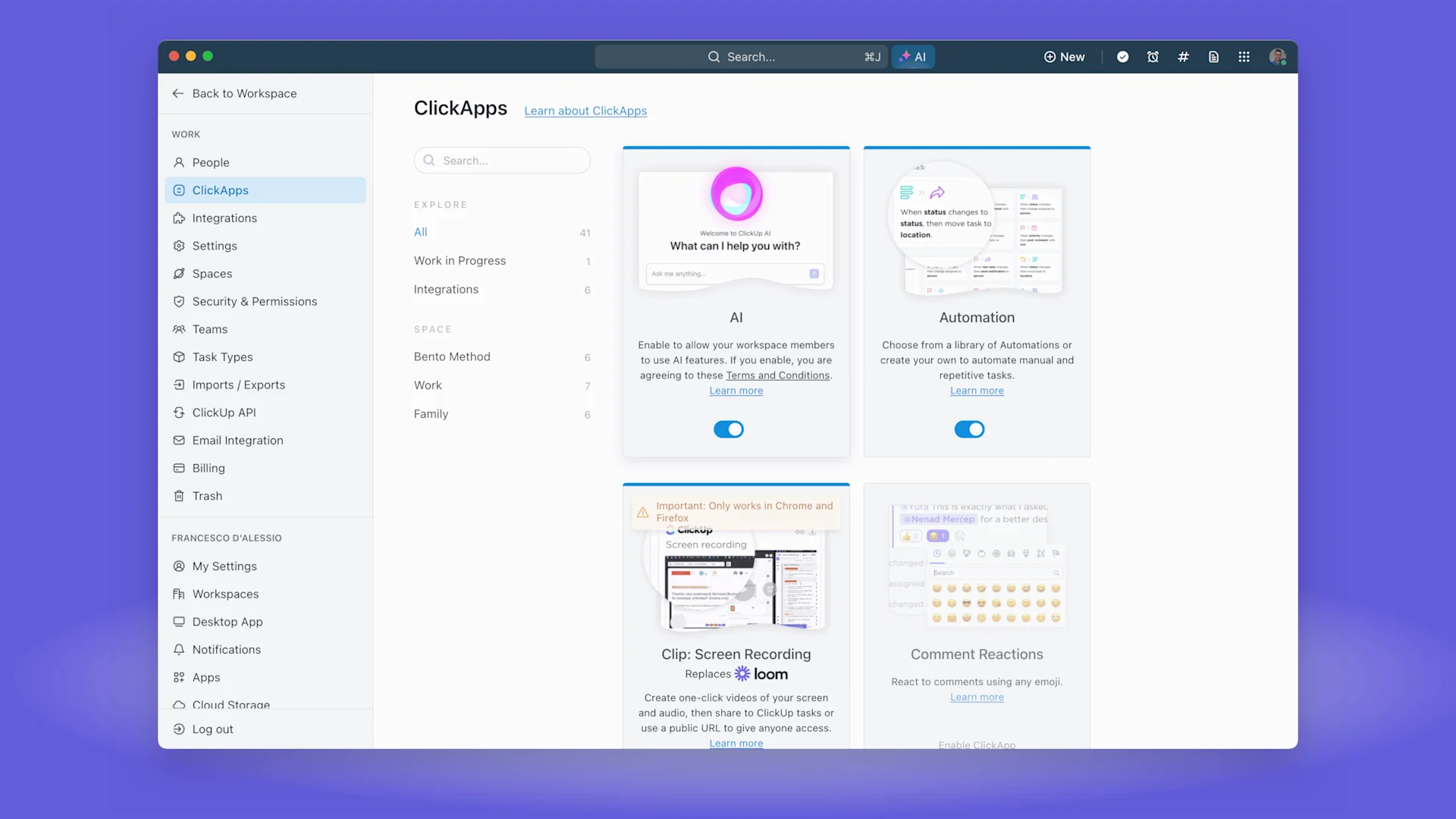This screenshot has width=1456, height=819.
Task: Select Integrations in the left sidebar
Action: pos(224,218)
